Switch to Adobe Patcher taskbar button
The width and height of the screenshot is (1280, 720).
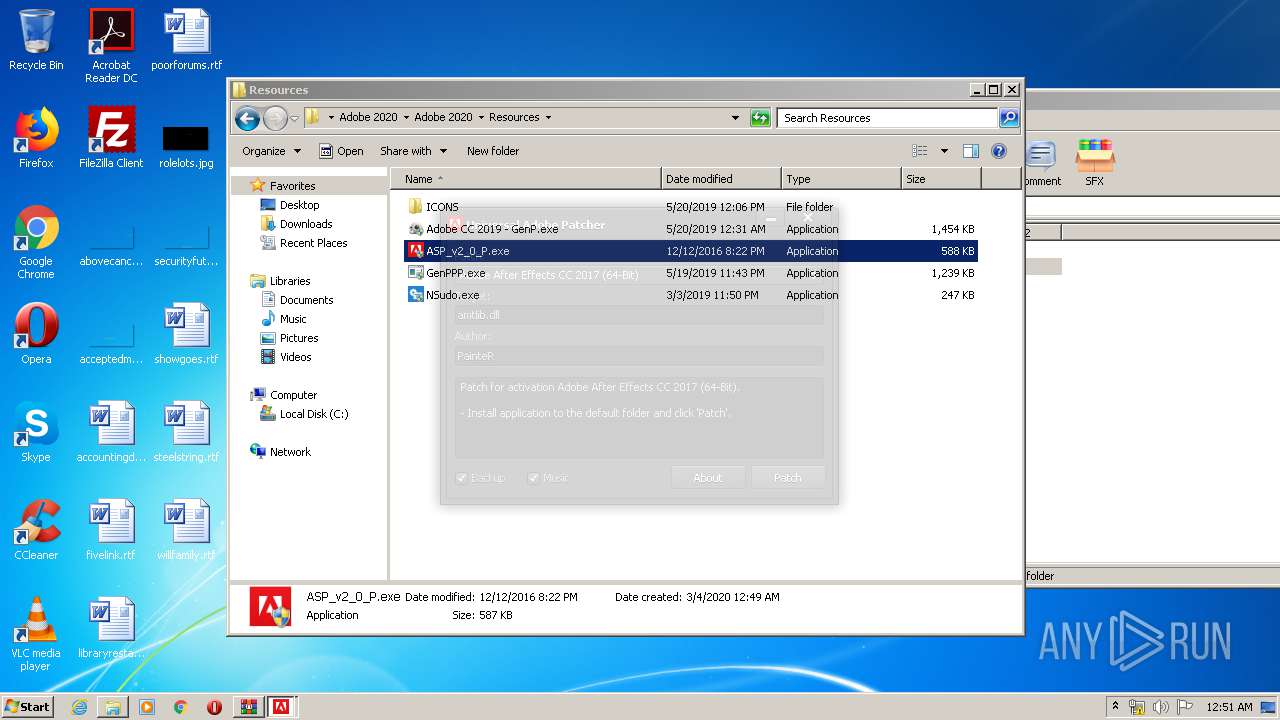point(282,707)
